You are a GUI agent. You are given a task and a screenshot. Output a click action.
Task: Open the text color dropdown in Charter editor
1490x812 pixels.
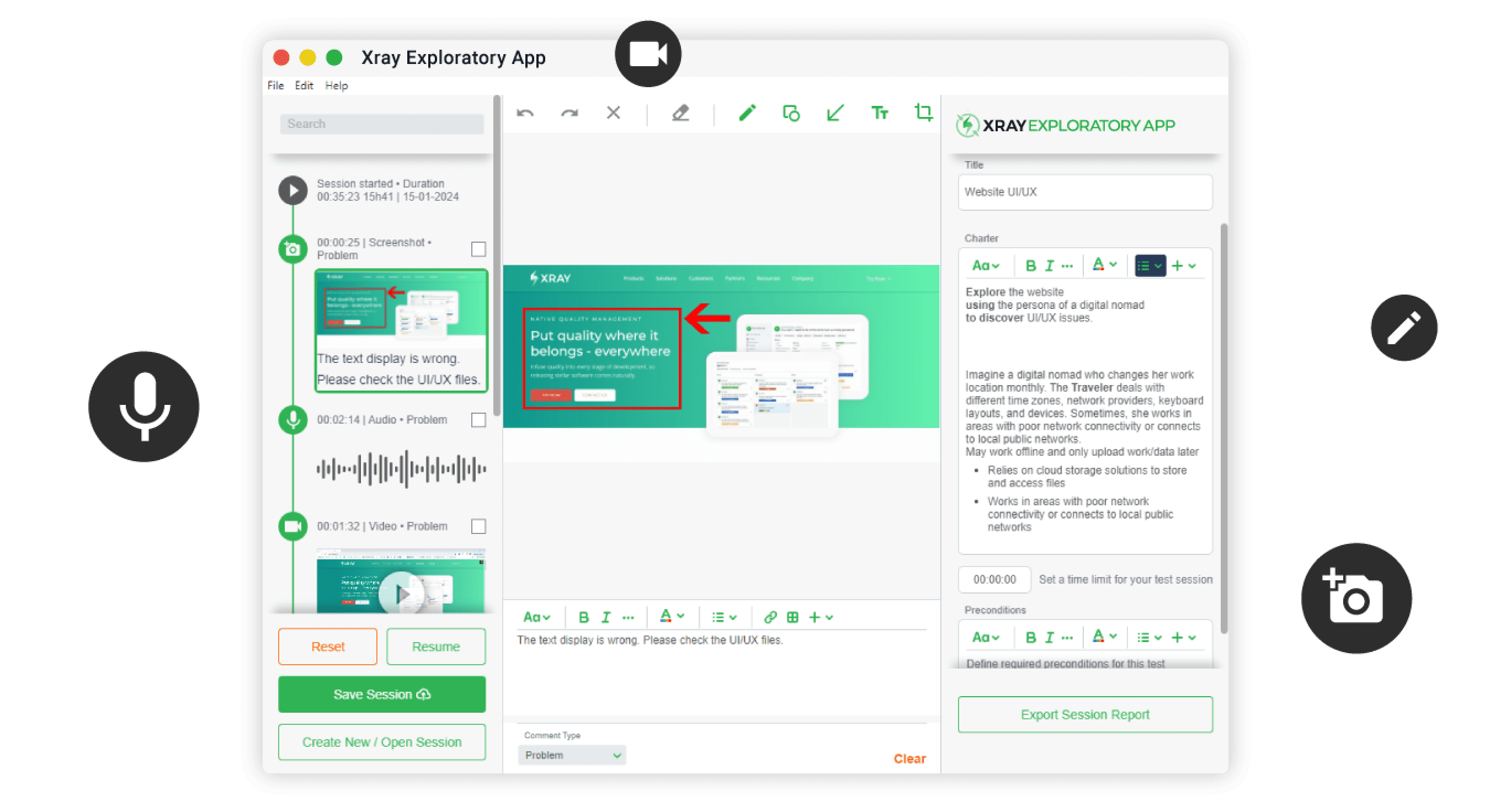point(1104,265)
